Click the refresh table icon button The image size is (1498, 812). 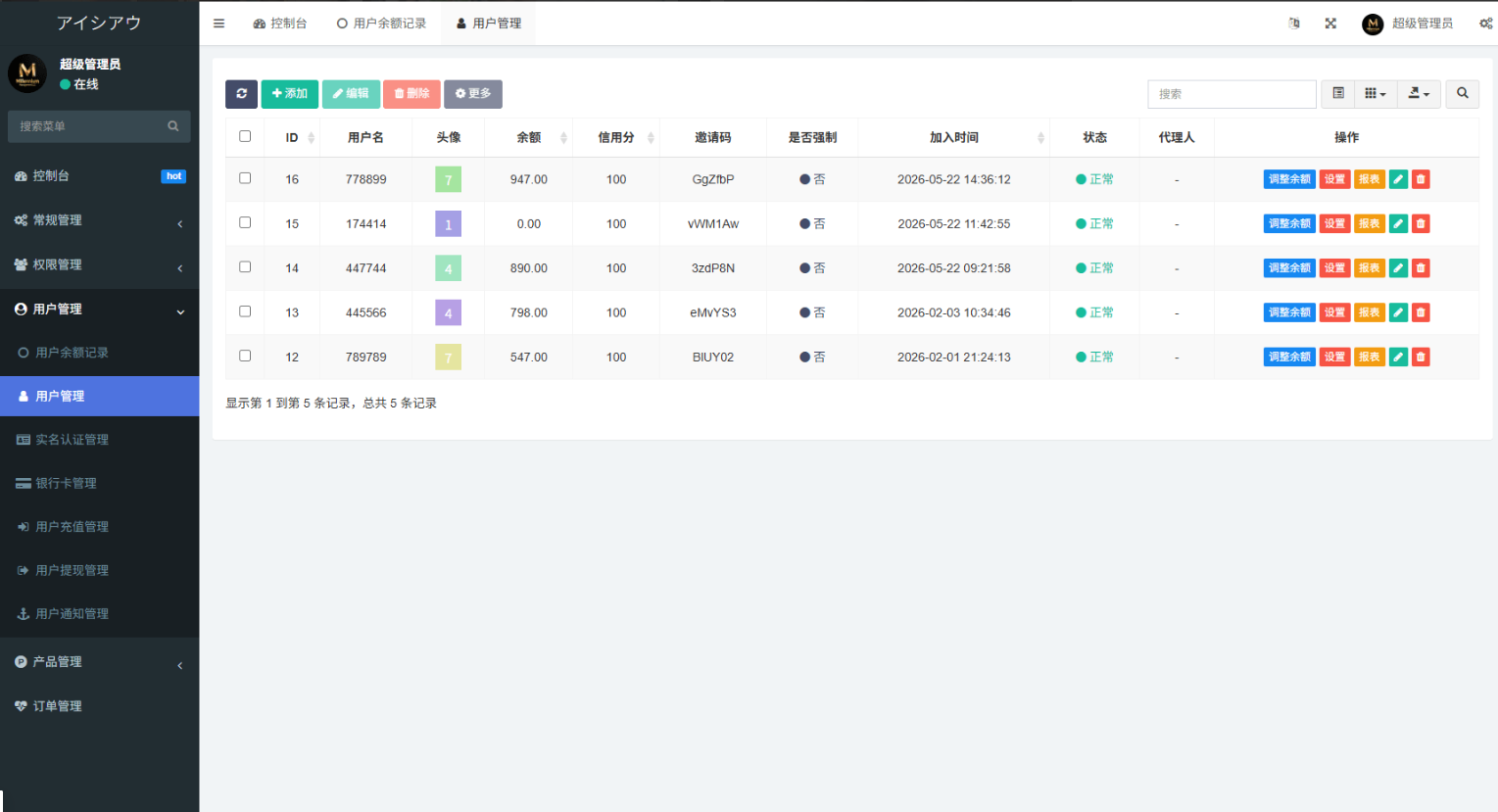point(241,94)
